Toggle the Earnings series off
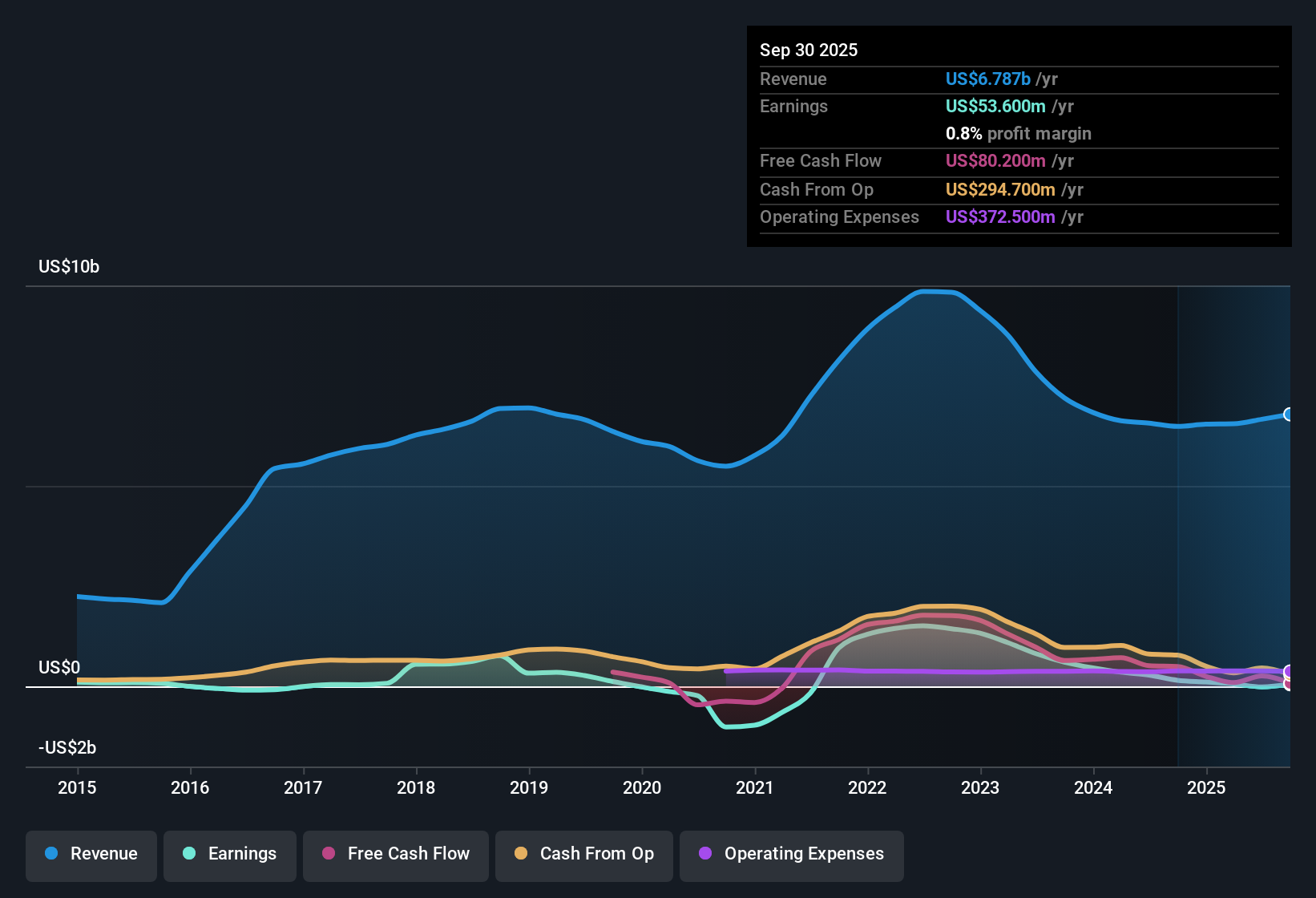 (x=230, y=854)
